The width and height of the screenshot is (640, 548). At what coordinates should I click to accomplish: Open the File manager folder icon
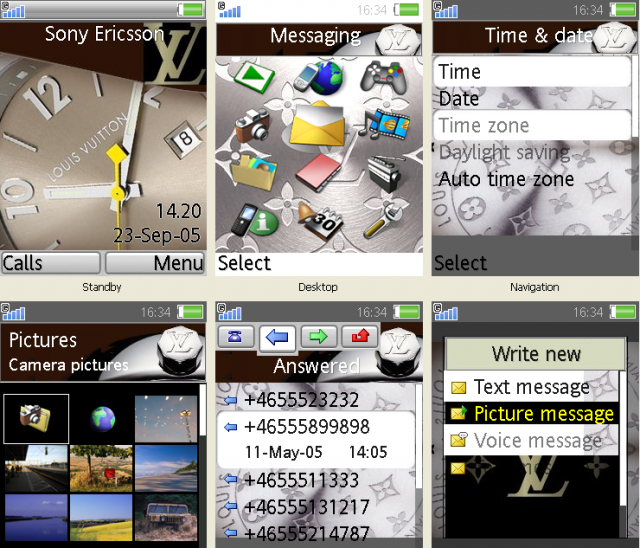tap(253, 173)
